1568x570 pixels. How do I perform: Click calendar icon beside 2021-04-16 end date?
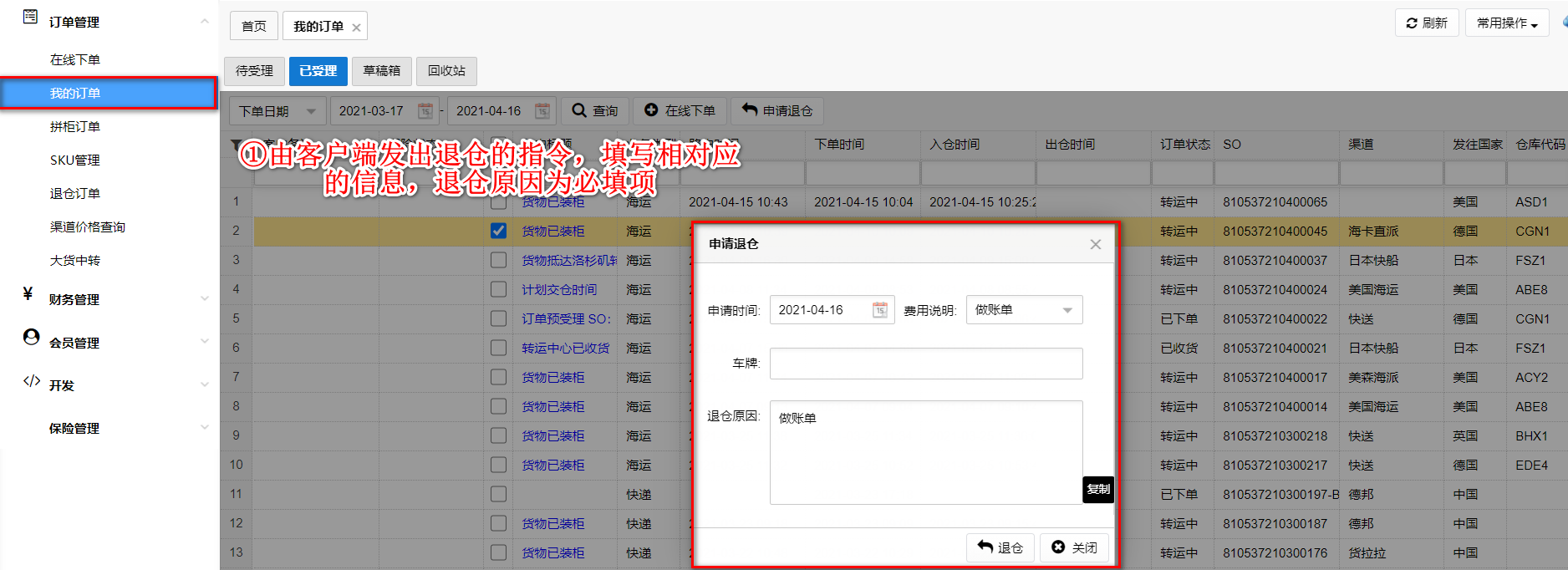[x=542, y=111]
